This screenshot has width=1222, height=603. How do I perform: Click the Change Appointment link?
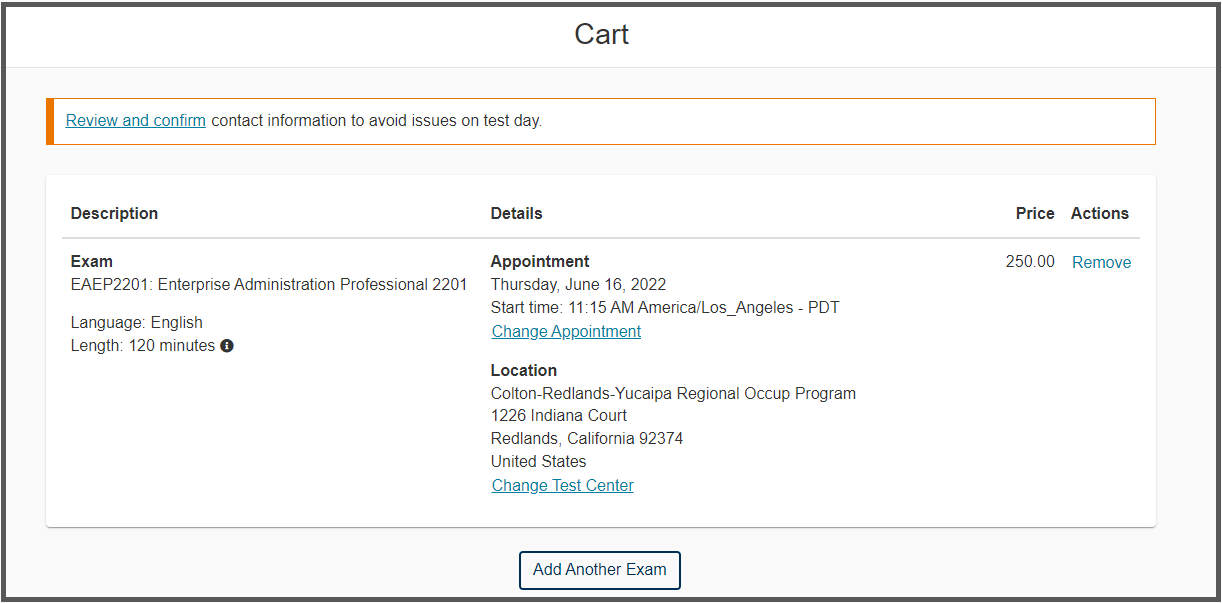[566, 332]
